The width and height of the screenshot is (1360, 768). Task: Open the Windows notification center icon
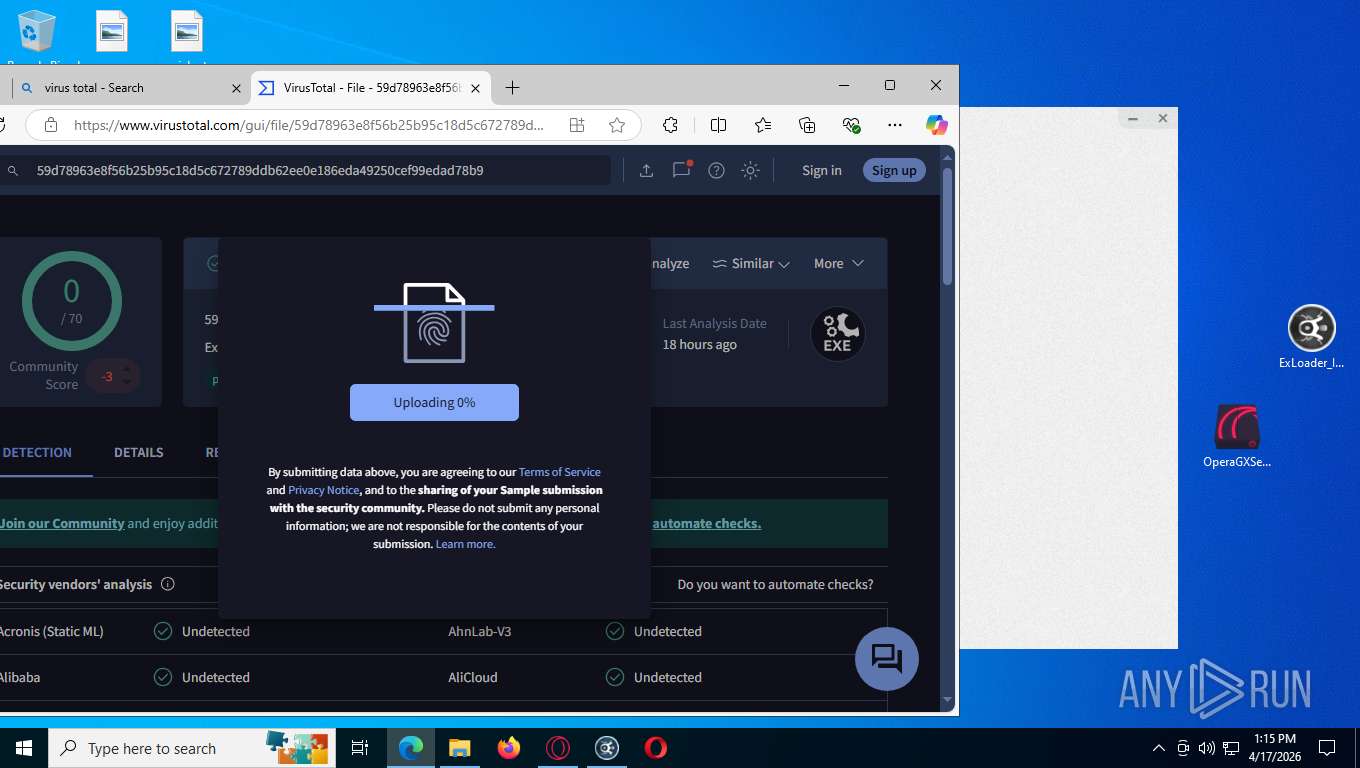click(x=1327, y=748)
